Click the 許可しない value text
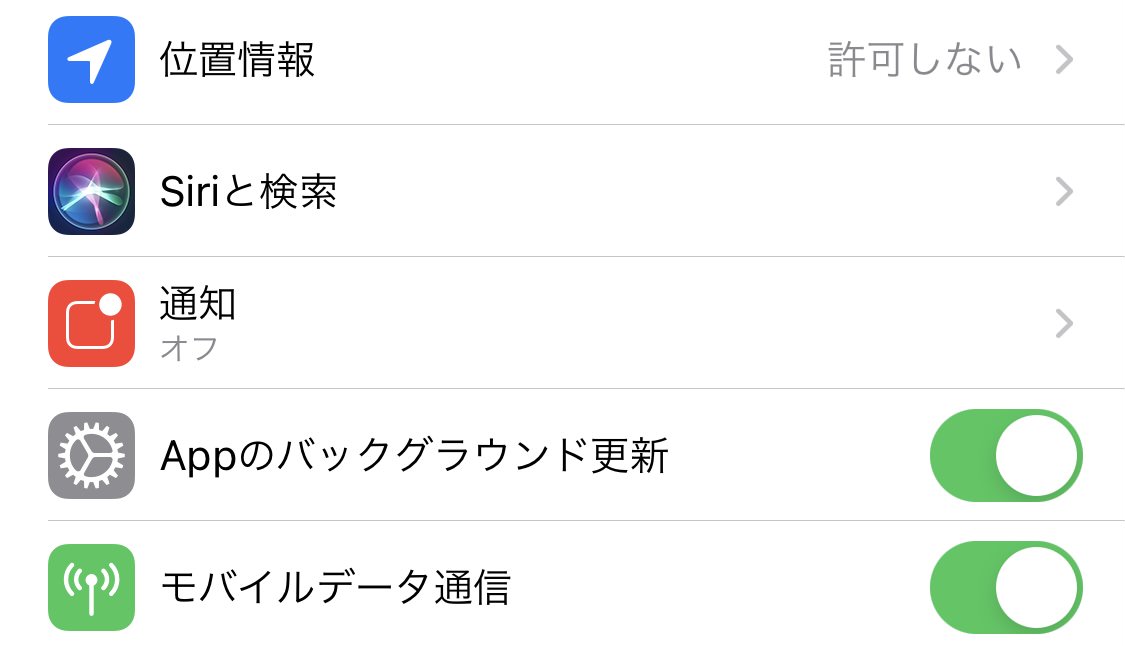1125x646 pixels. click(x=925, y=60)
